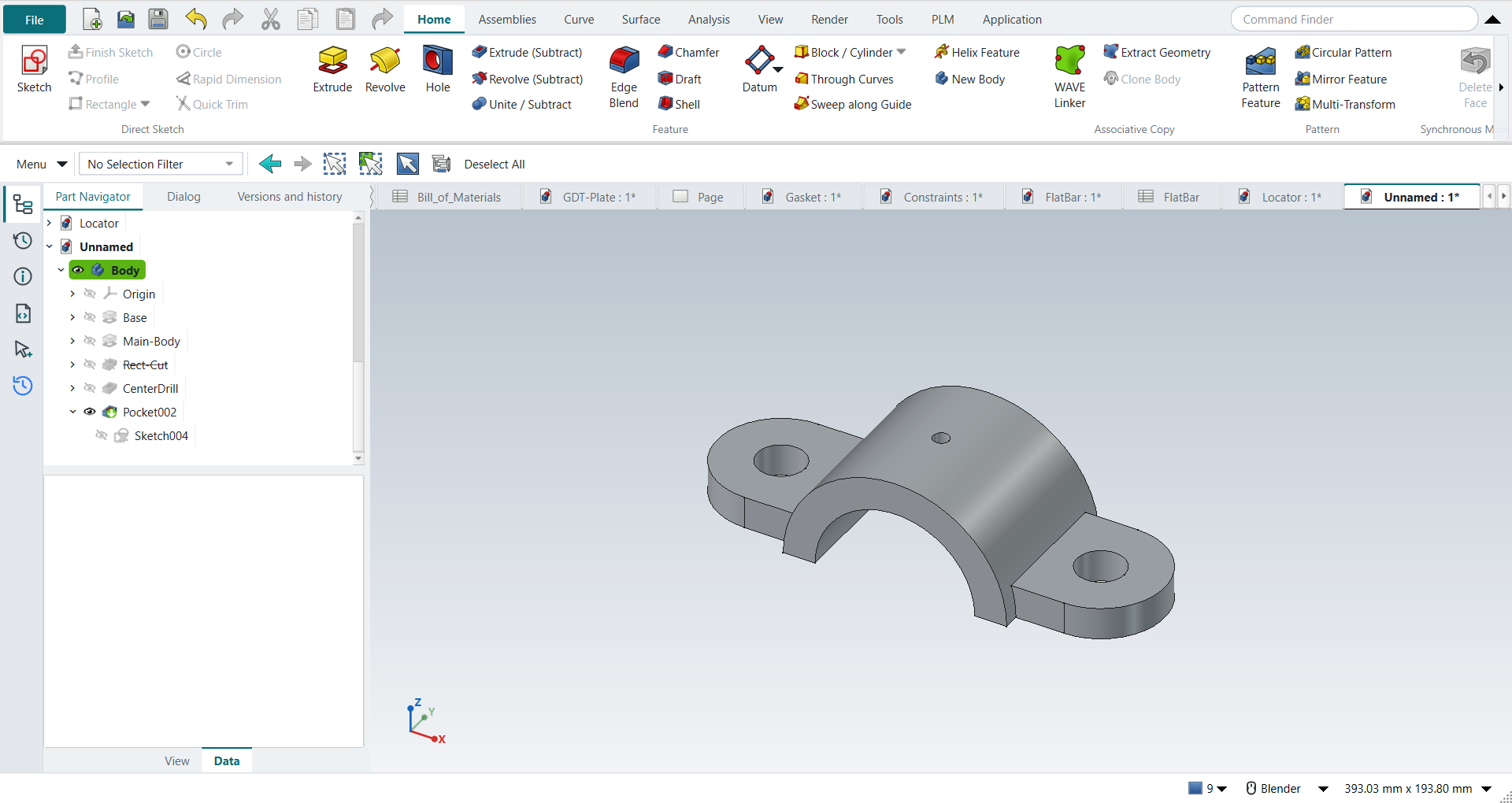Launch WAVE Linker
Image resolution: width=1512 pixels, height=803 pixels.
[x=1069, y=77]
